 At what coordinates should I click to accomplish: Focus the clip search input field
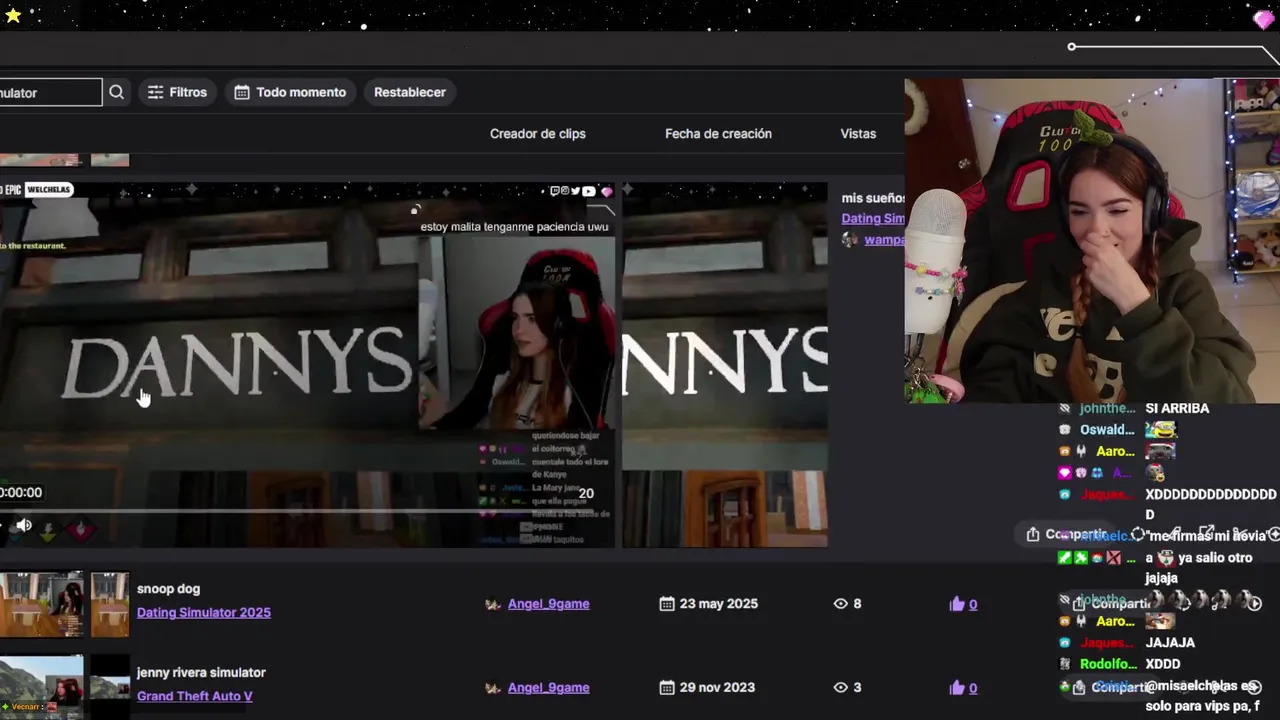coord(50,92)
